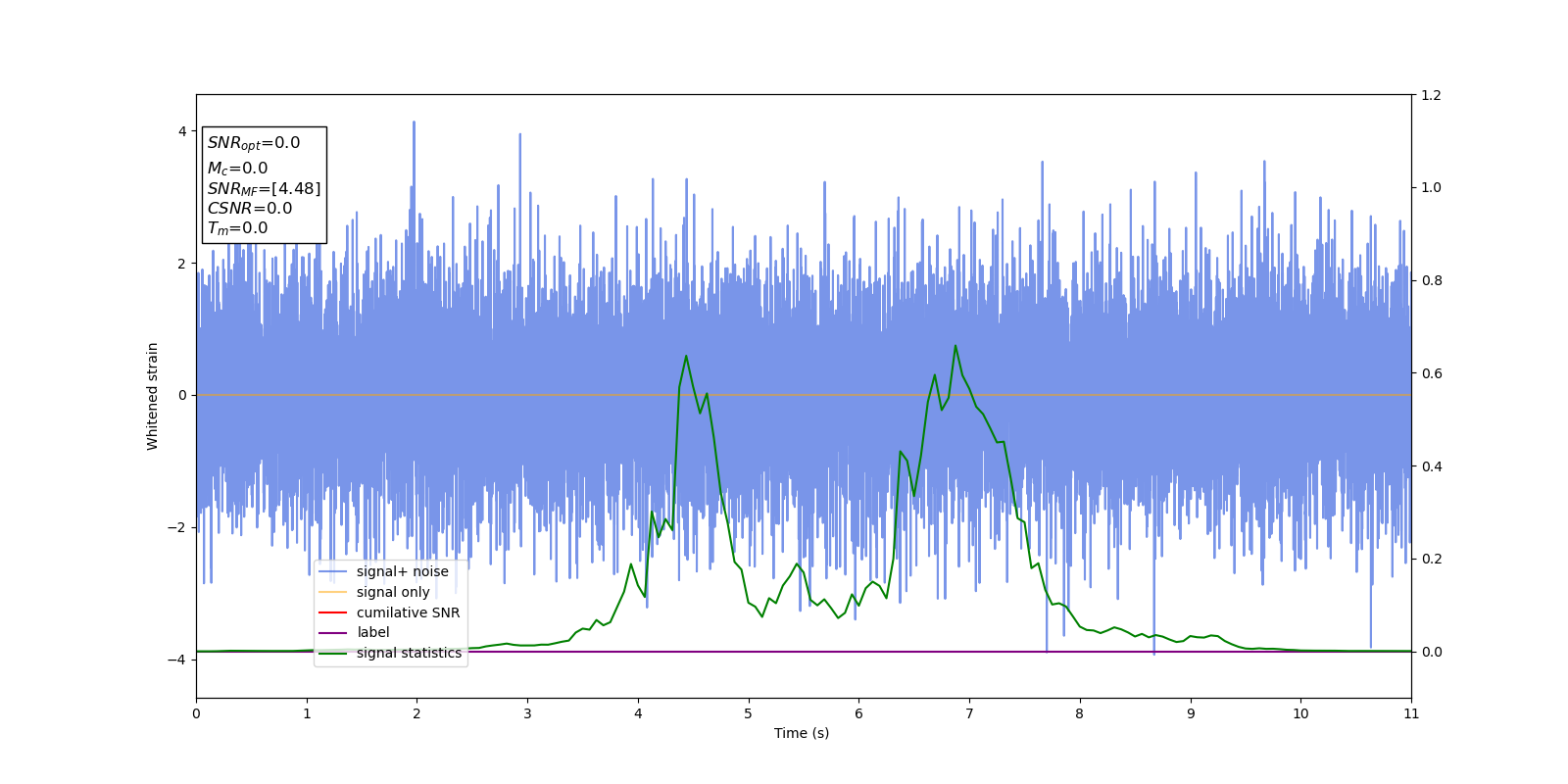
Task: Click the SNRMF=[4.48] annotation text
Action: (x=264, y=188)
